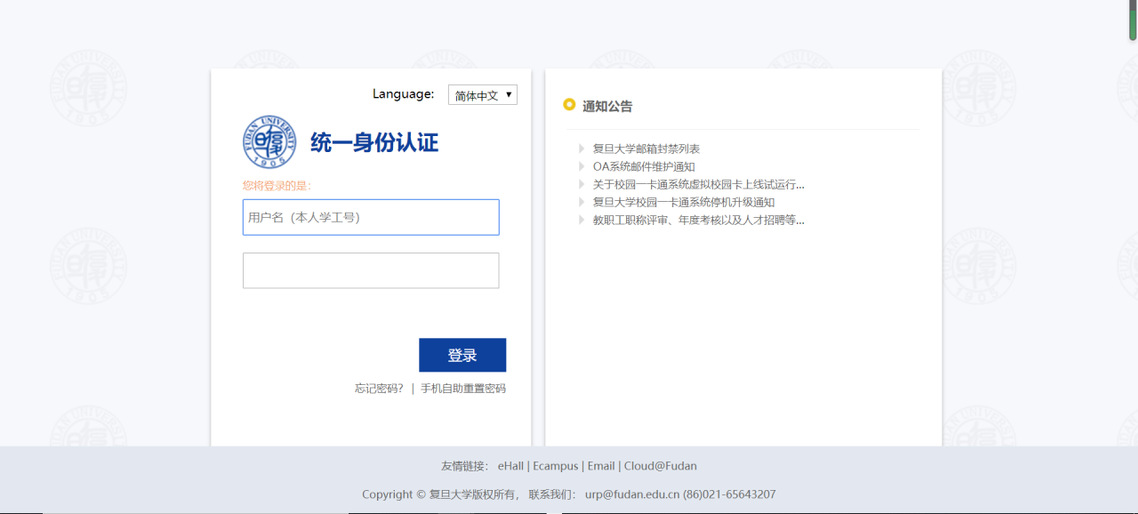Click the empty password input field
The image size is (1138, 514).
tap(370, 271)
